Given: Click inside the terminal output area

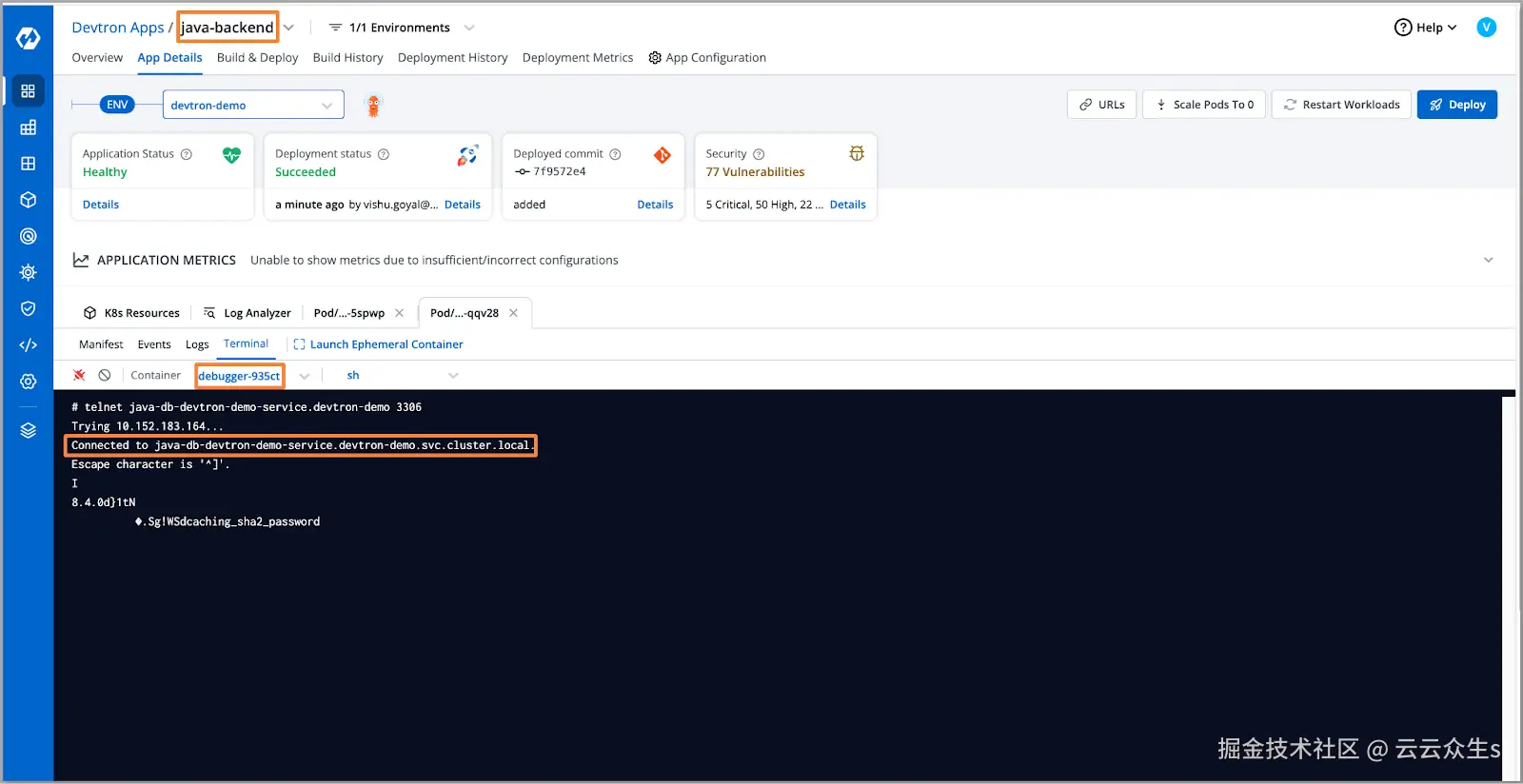Looking at the screenshot, I should [778, 585].
